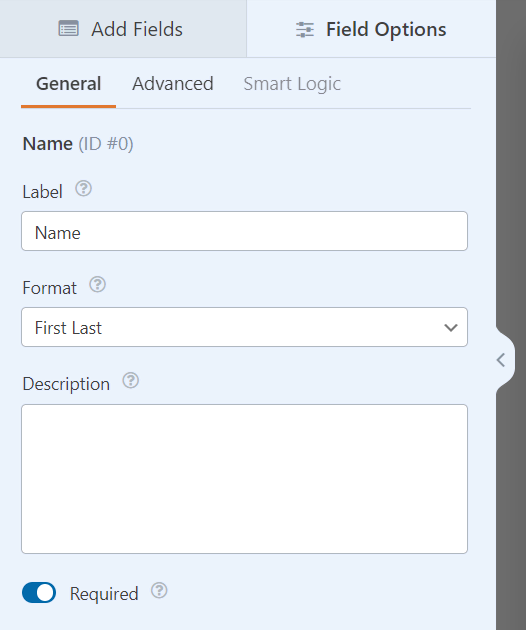
Task: Select the Field Options tab
Action: click(x=371, y=29)
